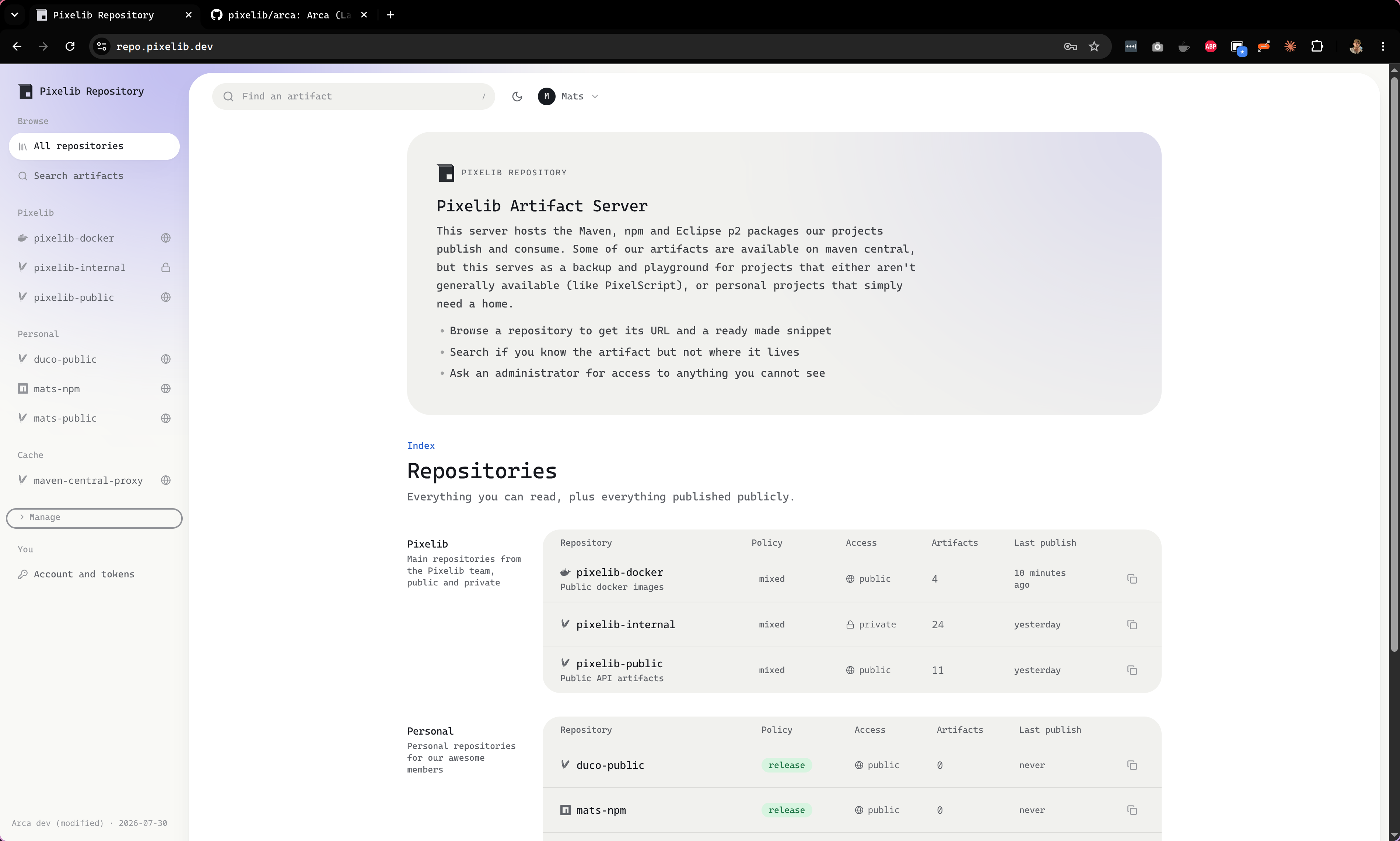Screen dimensions: 1400x841
Task: Open duco-public repository from table
Action: [610, 766]
